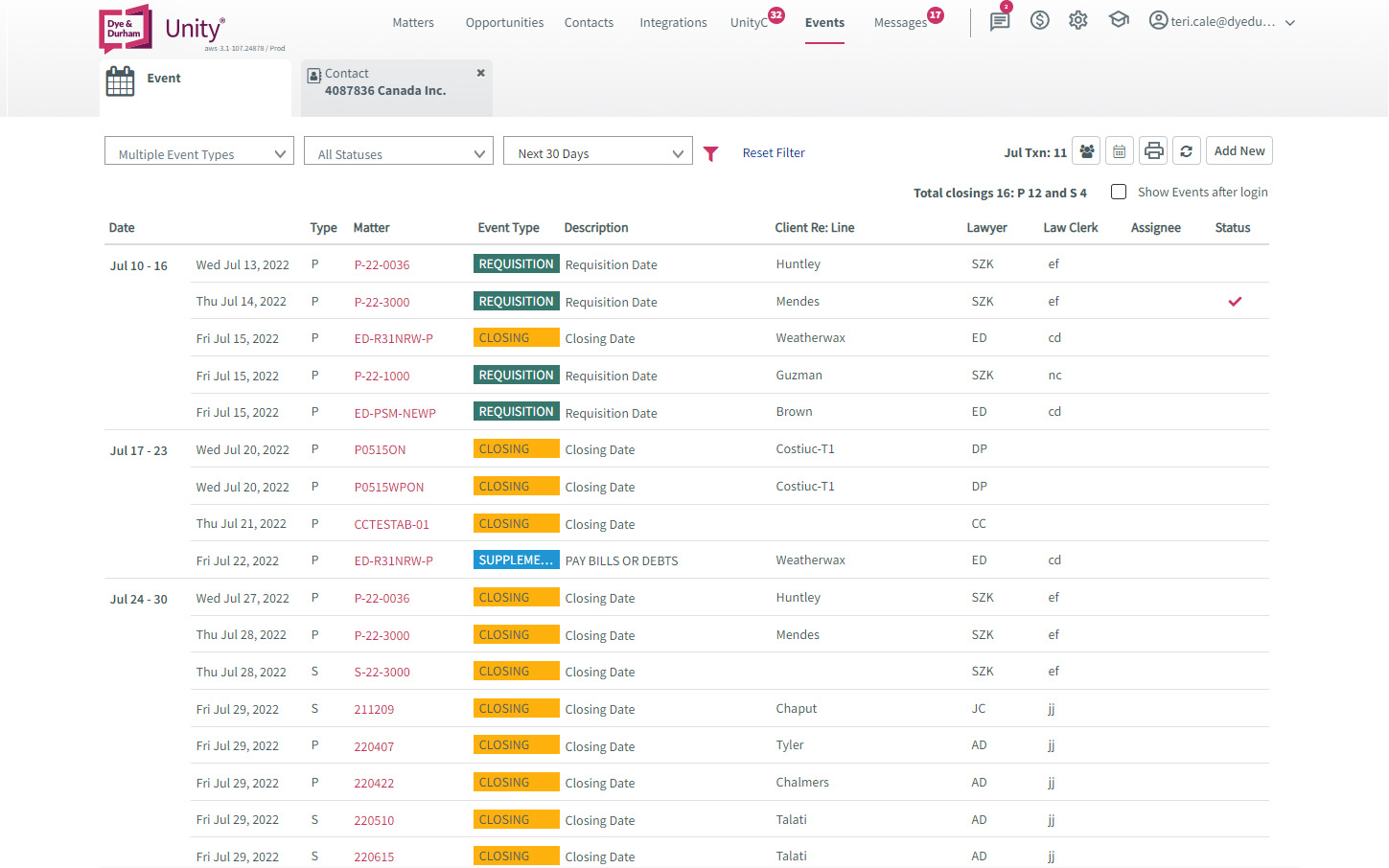Open the All Statuses dropdown
Image resolution: width=1389 pixels, height=868 pixels.
pyautogui.click(x=398, y=153)
